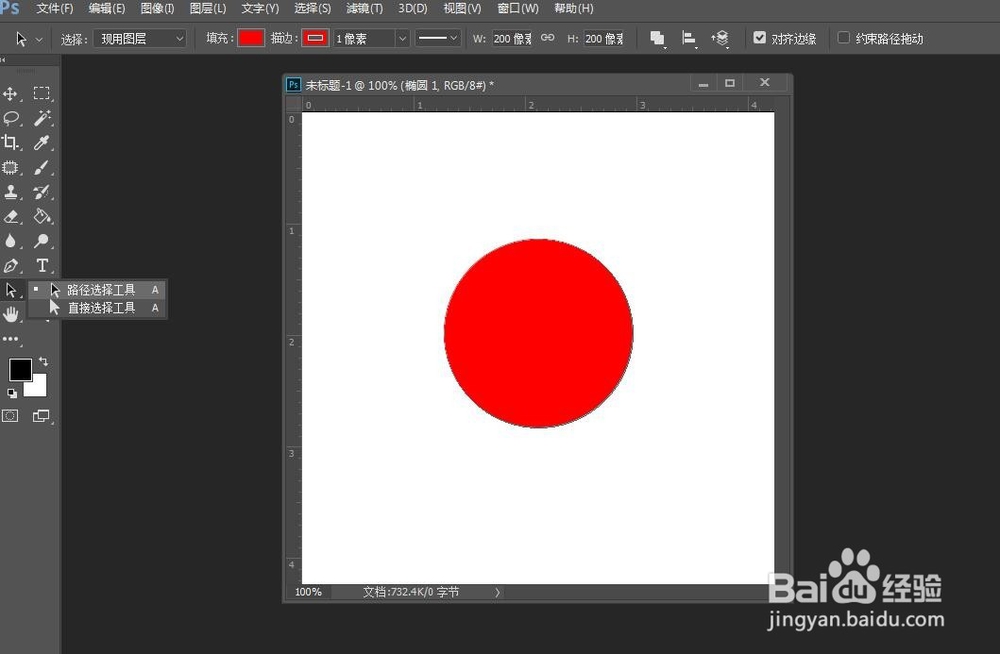The image size is (1000, 654).
Task: Swap foreground and background colors
Action: [x=43, y=361]
